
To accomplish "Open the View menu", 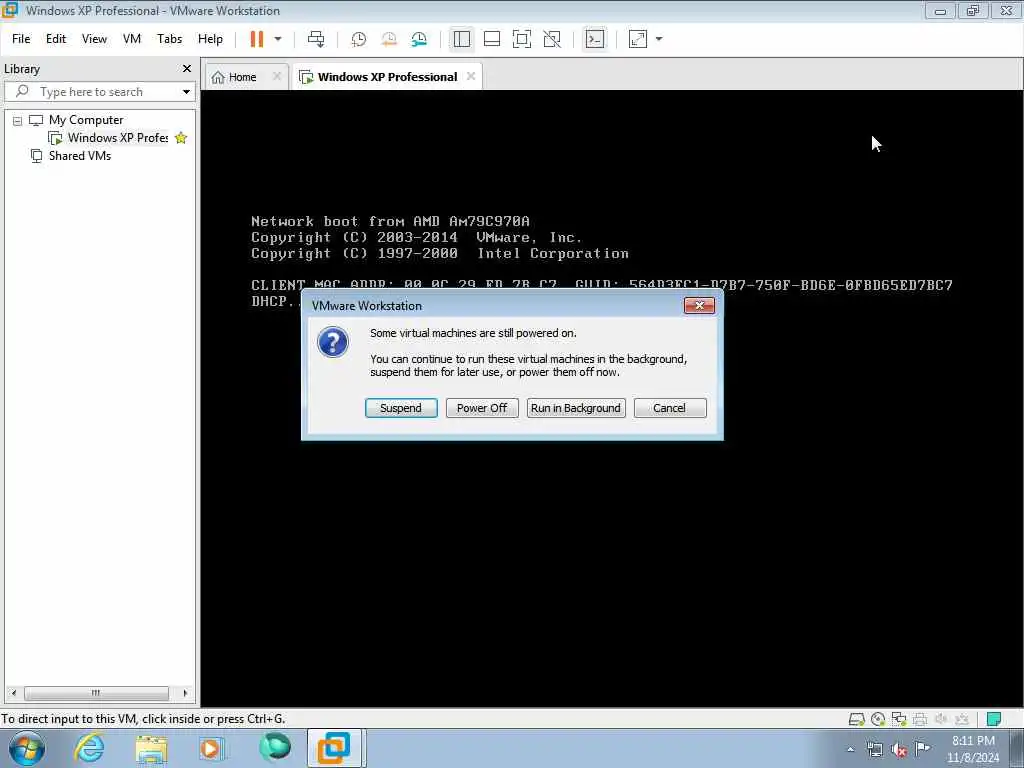I will (94, 39).
